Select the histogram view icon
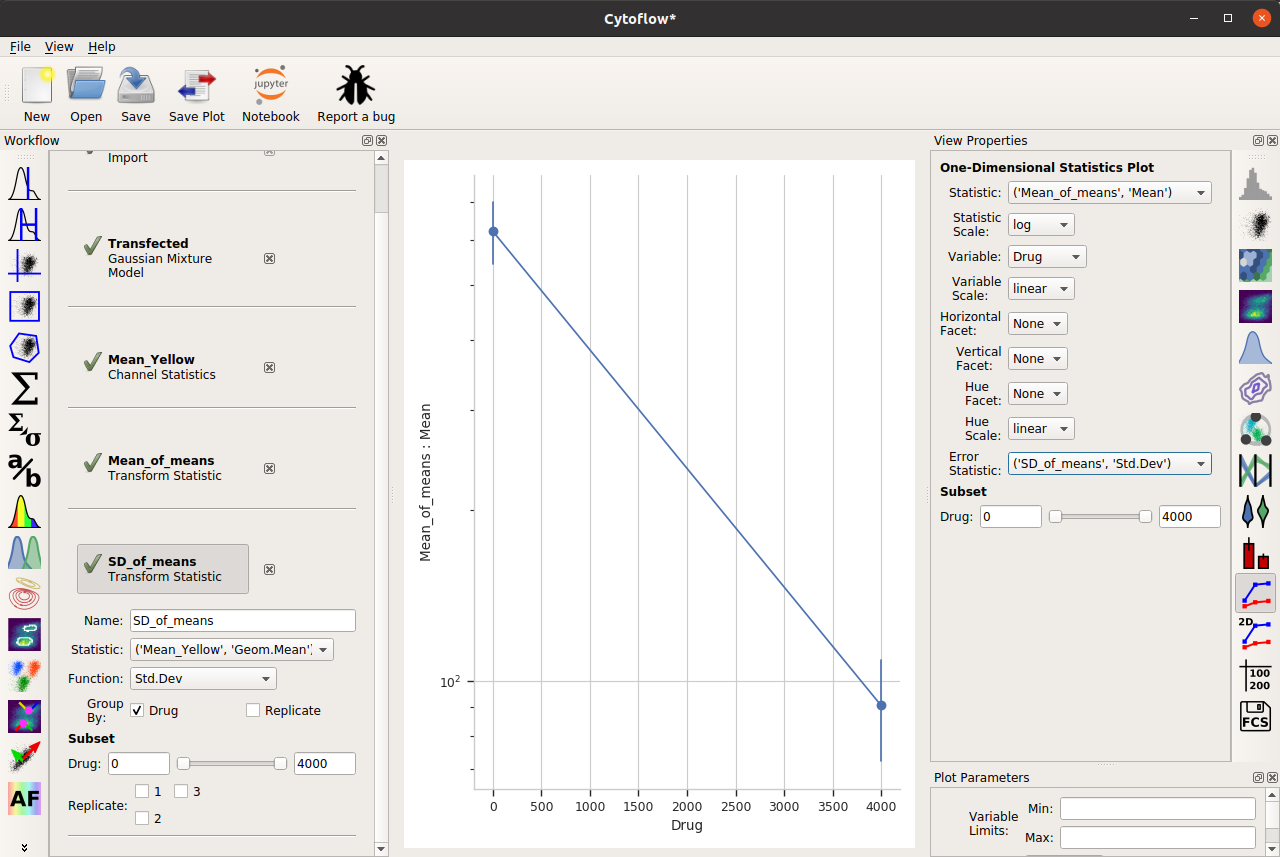Image resolution: width=1280 pixels, height=857 pixels. 1255,184
